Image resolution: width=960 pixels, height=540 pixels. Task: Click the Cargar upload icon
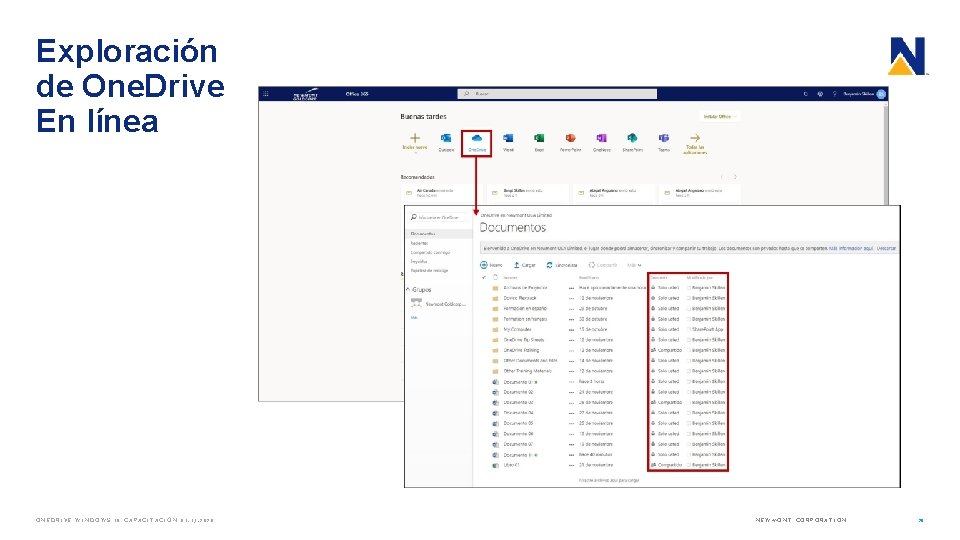tap(516, 265)
